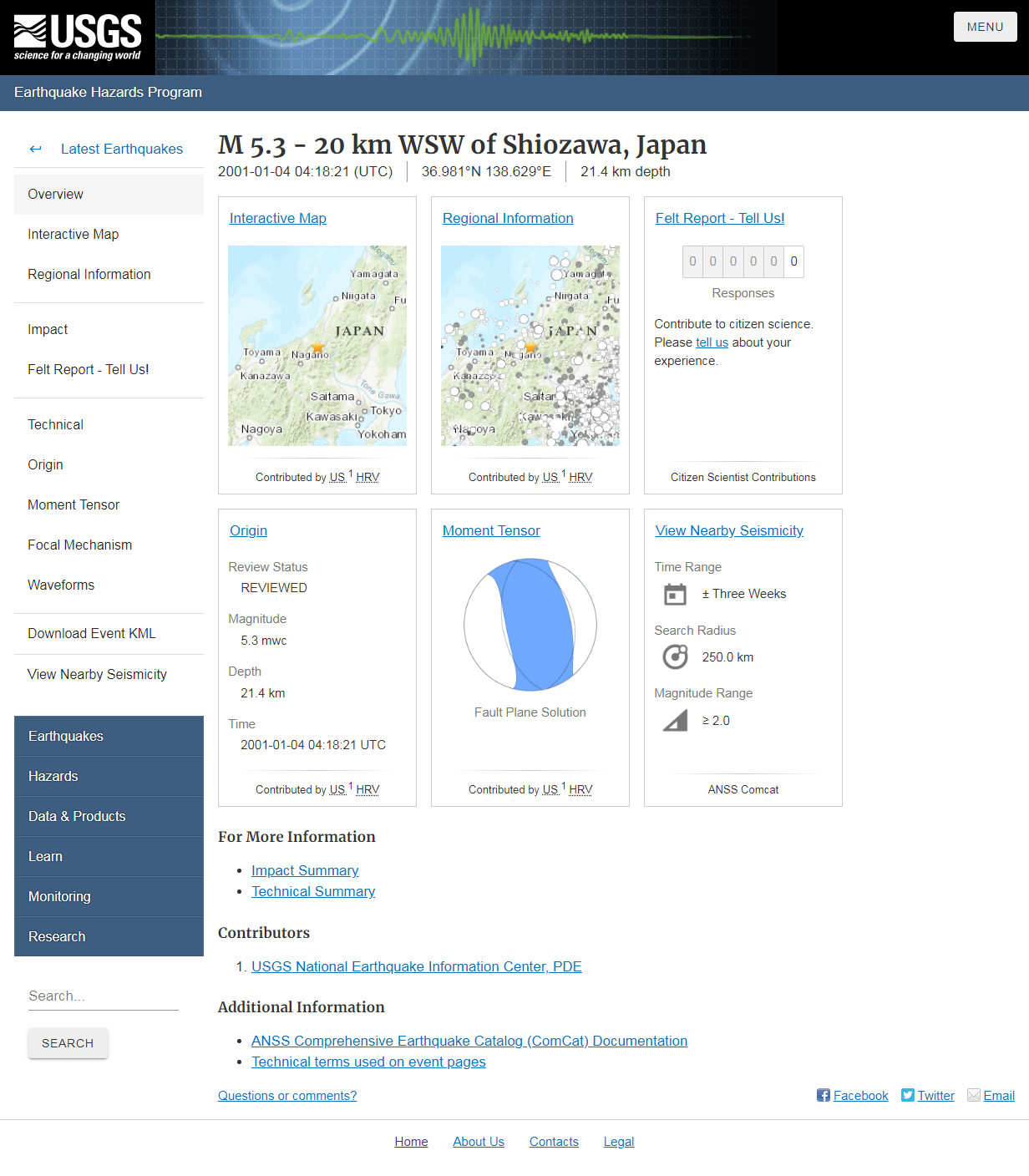Open Monitoring navigation item
1029x1176 pixels.
[109, 896]
